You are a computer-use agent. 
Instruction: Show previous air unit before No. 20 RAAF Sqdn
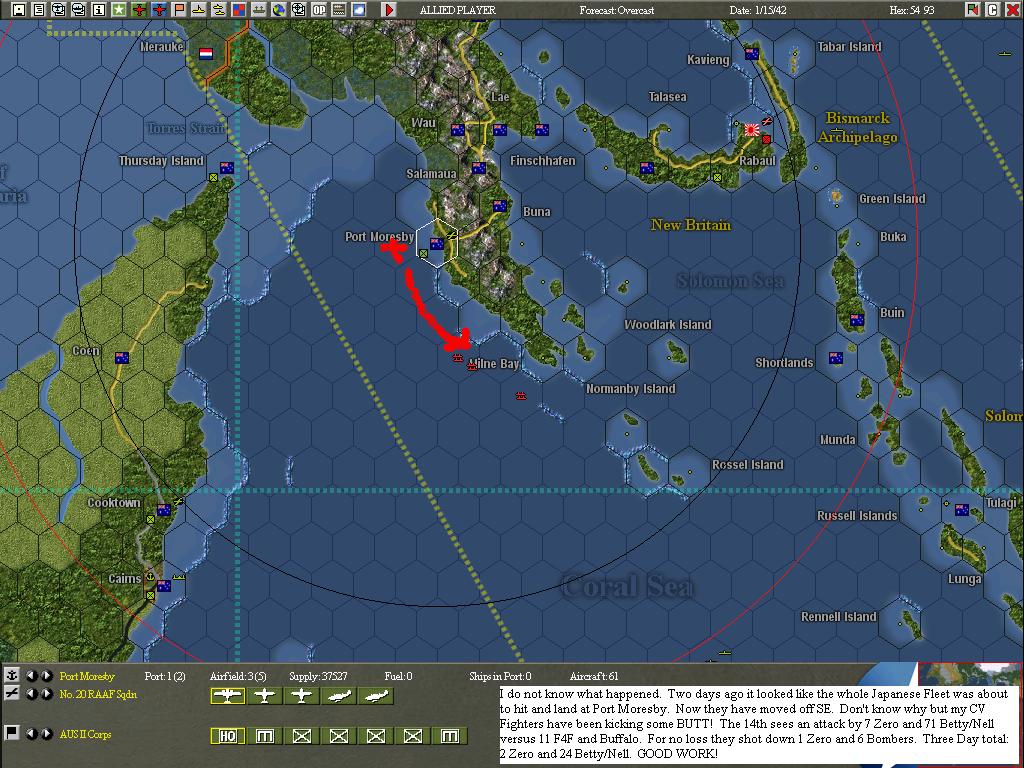[31, 694]
